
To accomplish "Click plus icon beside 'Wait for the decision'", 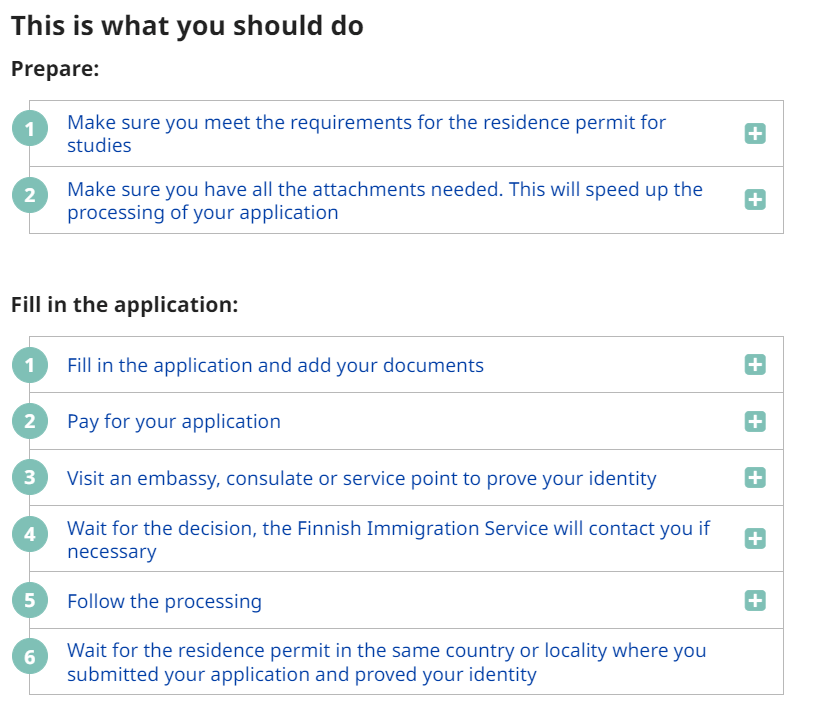I will (x=755, y=539).
